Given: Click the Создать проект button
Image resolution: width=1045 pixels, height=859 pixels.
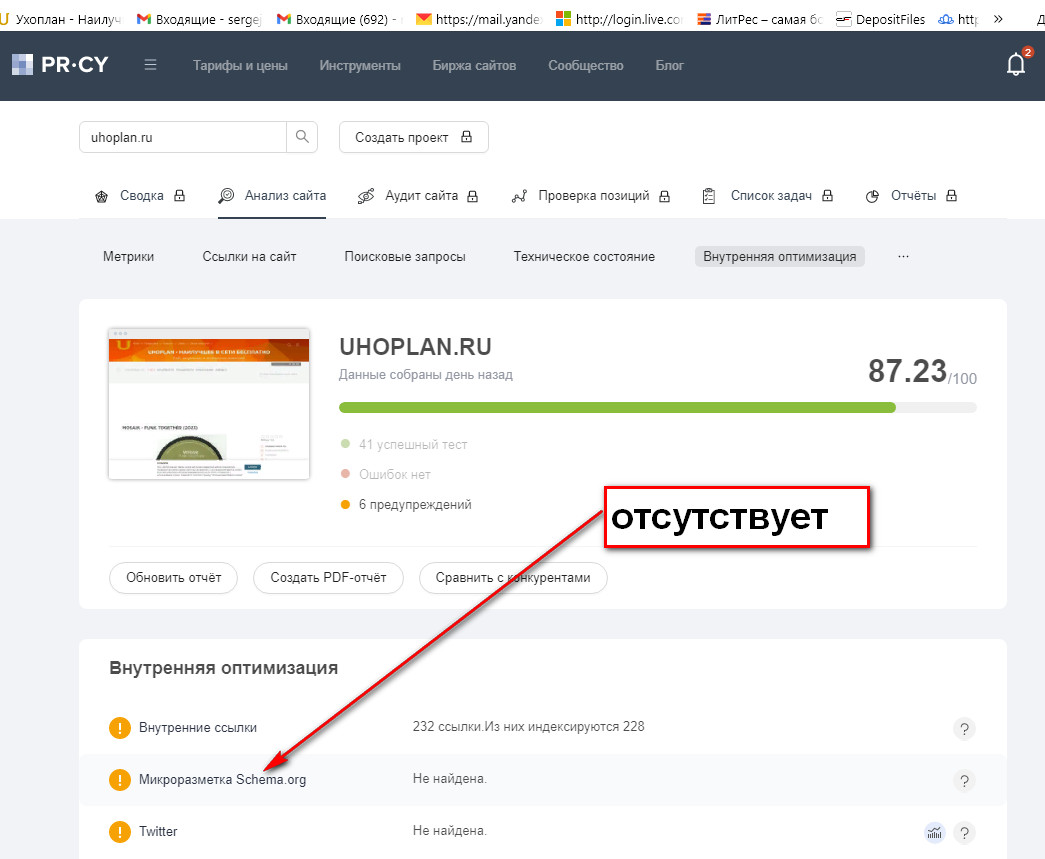Looking at the screenshot, I should pos(414,137).
